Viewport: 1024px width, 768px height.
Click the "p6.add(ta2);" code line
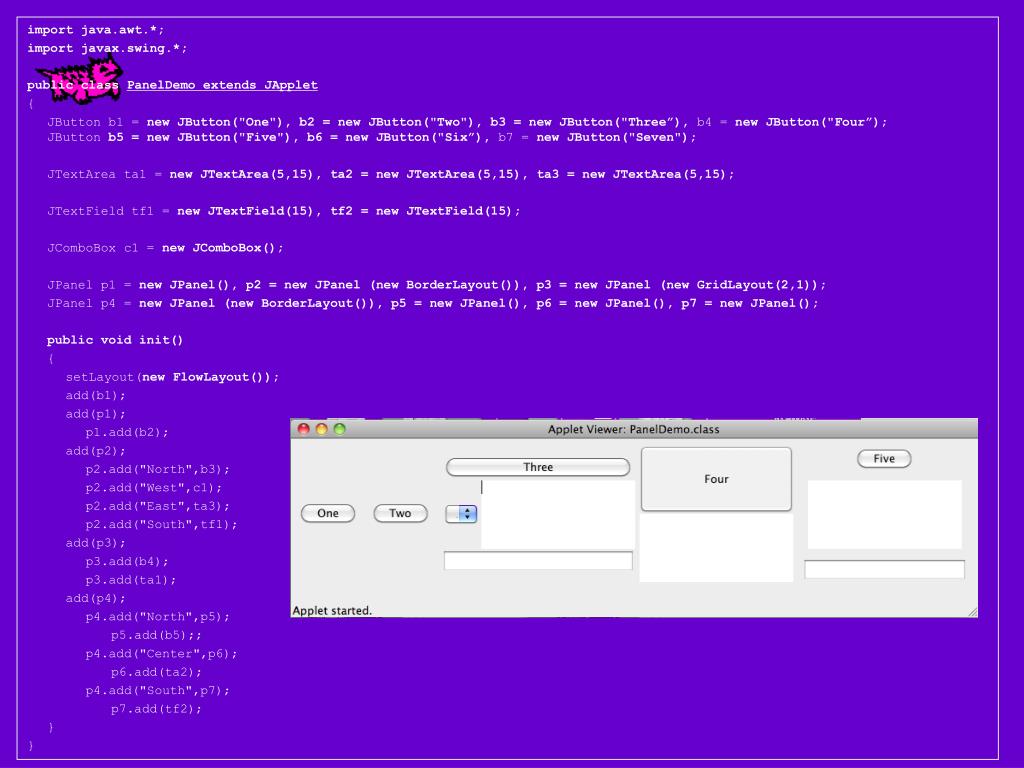pyautogui.click(x=156, y=671)
